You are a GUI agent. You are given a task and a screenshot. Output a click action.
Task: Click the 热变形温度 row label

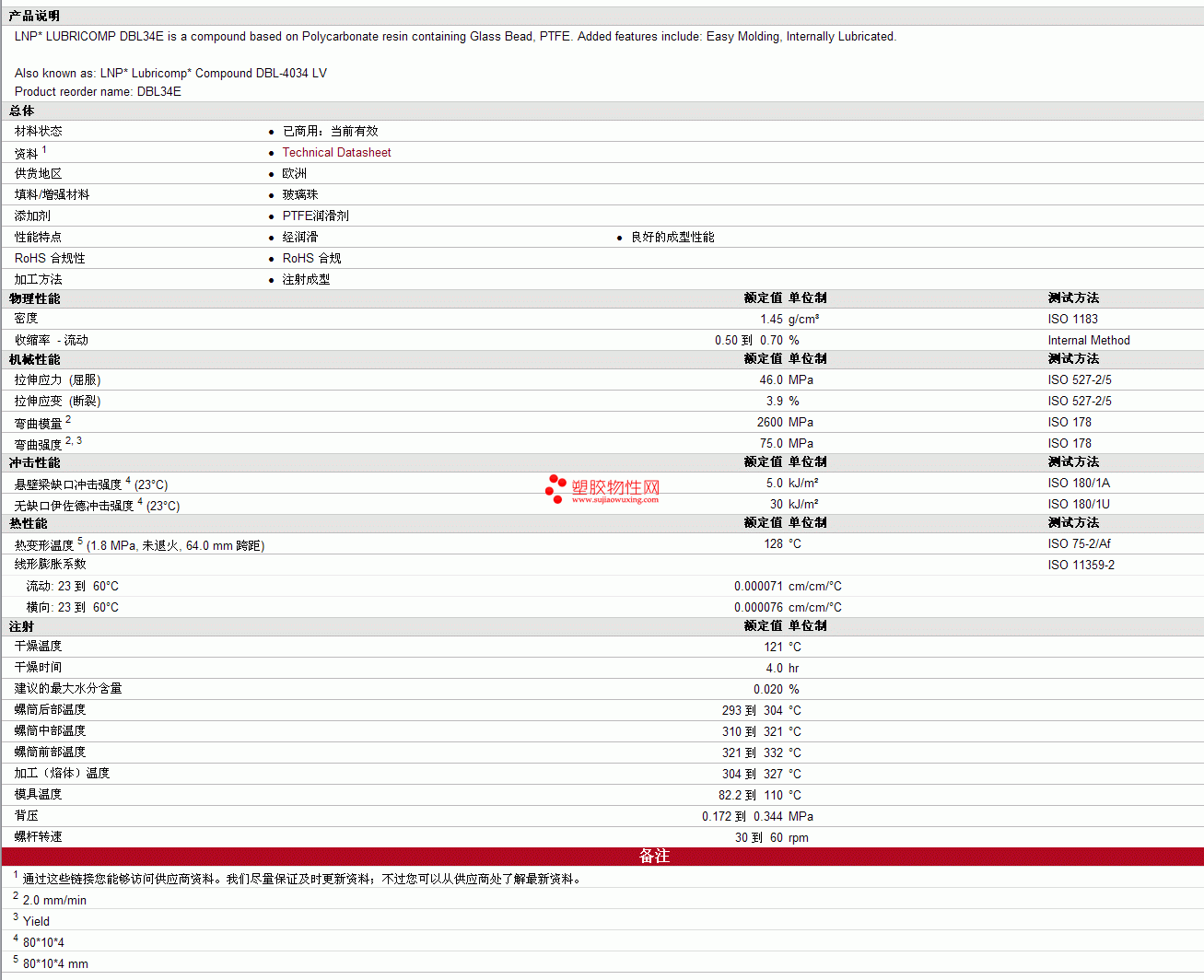click(43, 545)
